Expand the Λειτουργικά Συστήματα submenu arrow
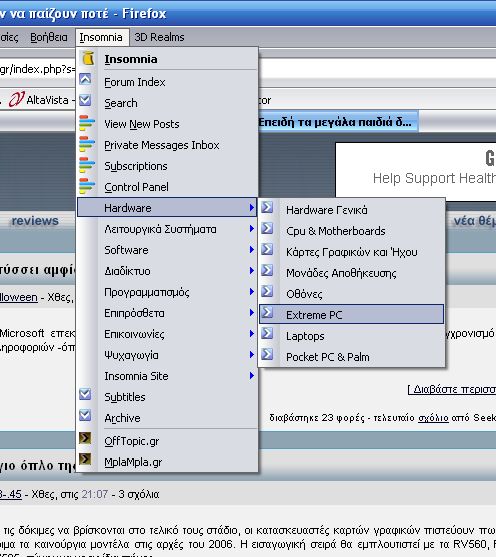This screenshot has width=496, height=557. click(x=252, y=228)
